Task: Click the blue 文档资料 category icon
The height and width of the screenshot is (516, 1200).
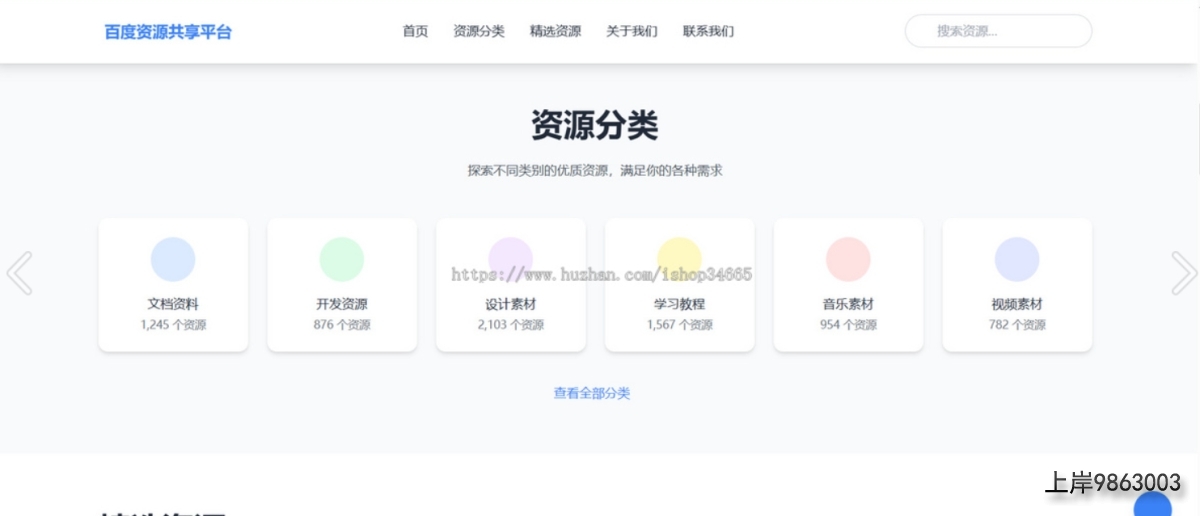Action: click(x=173, y=259)
